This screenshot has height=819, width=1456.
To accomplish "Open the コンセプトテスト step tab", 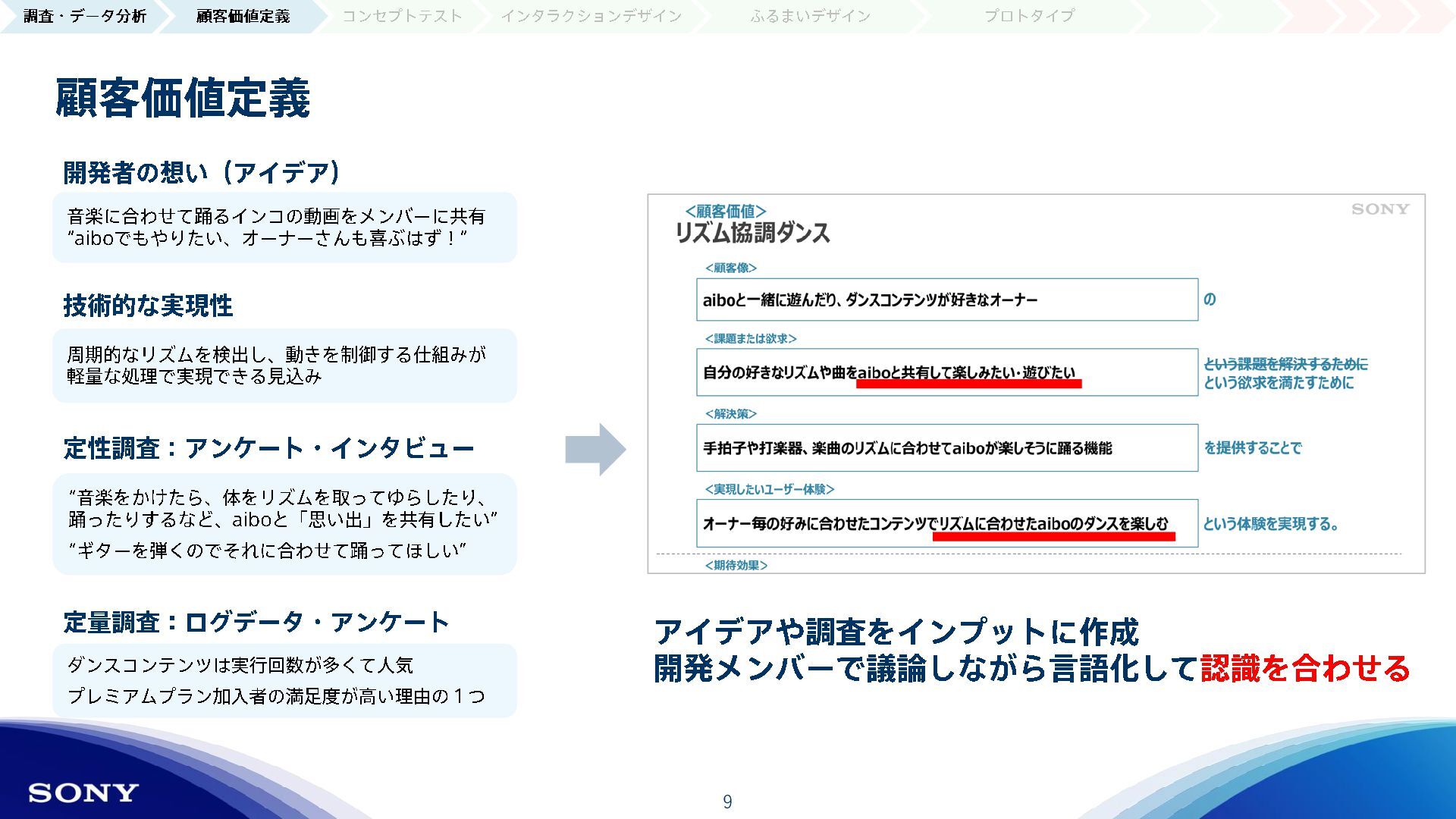I will pos(402,16).
